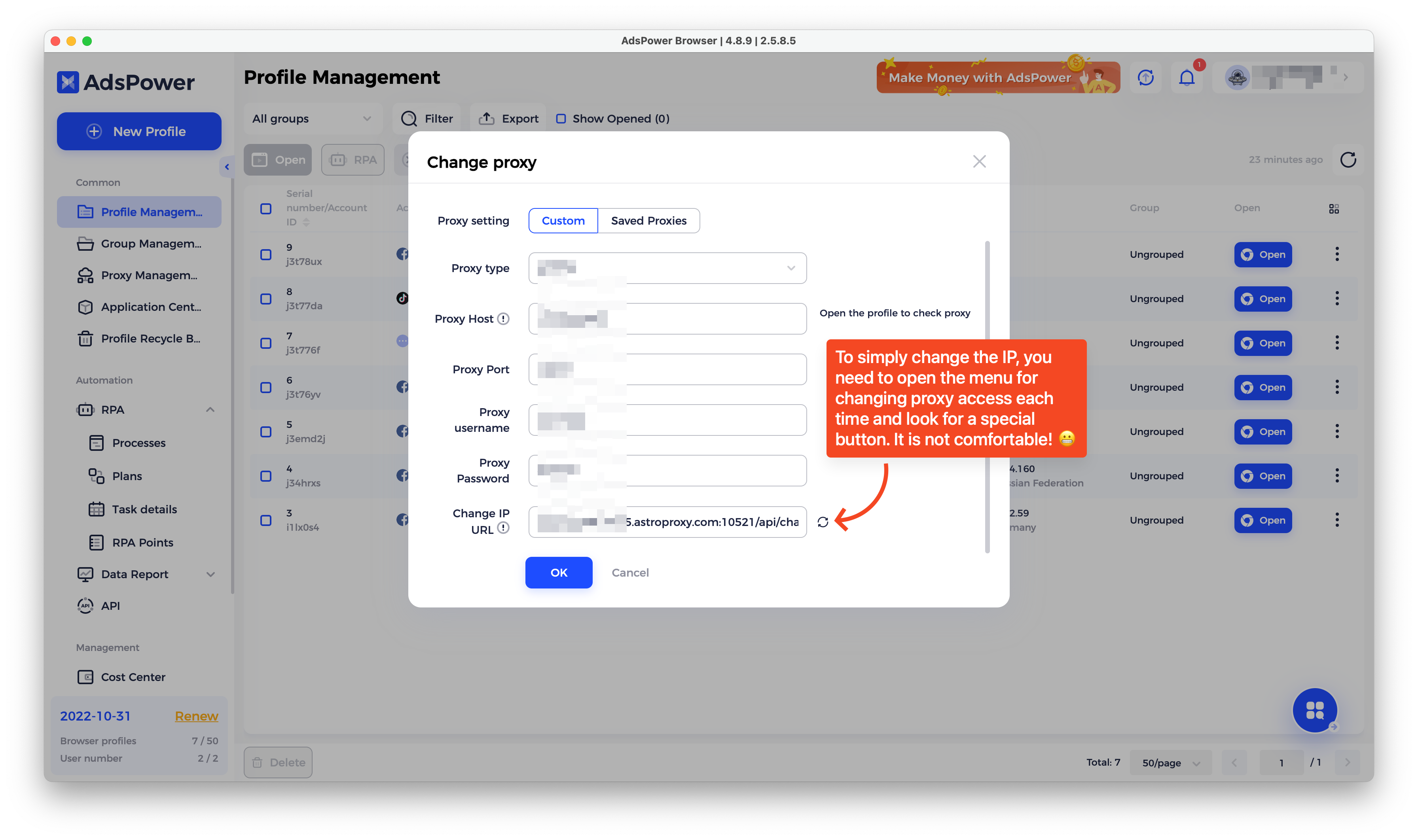Click Cancel in Change proxy dialog

pyautogui.click(x=630, y=572)
